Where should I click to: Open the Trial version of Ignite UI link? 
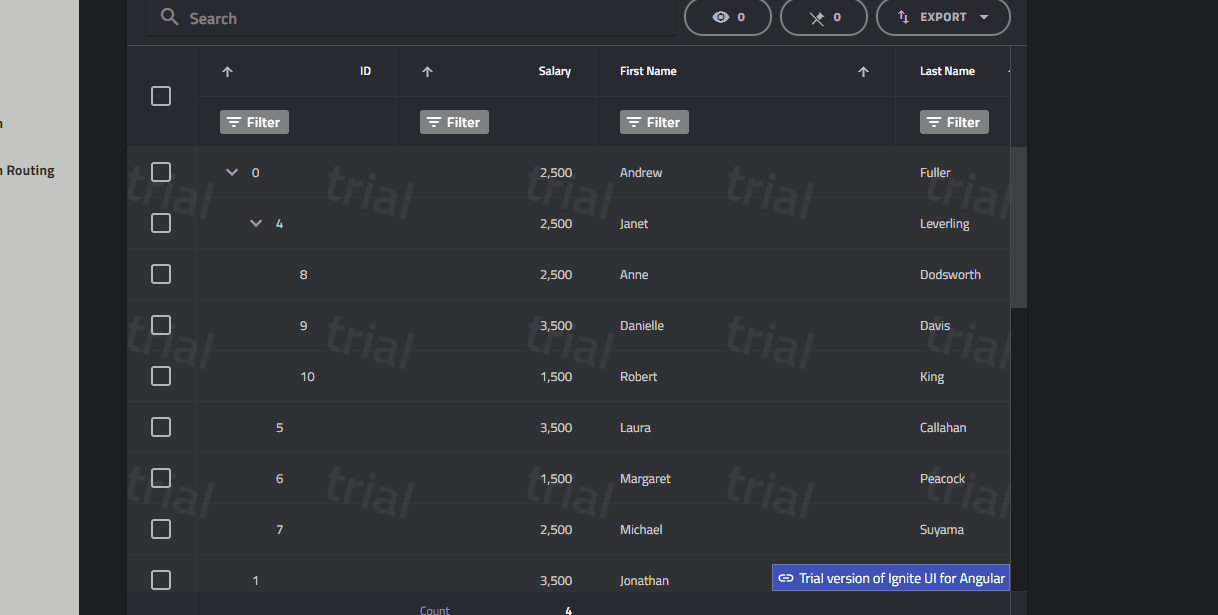coord(890,577)
